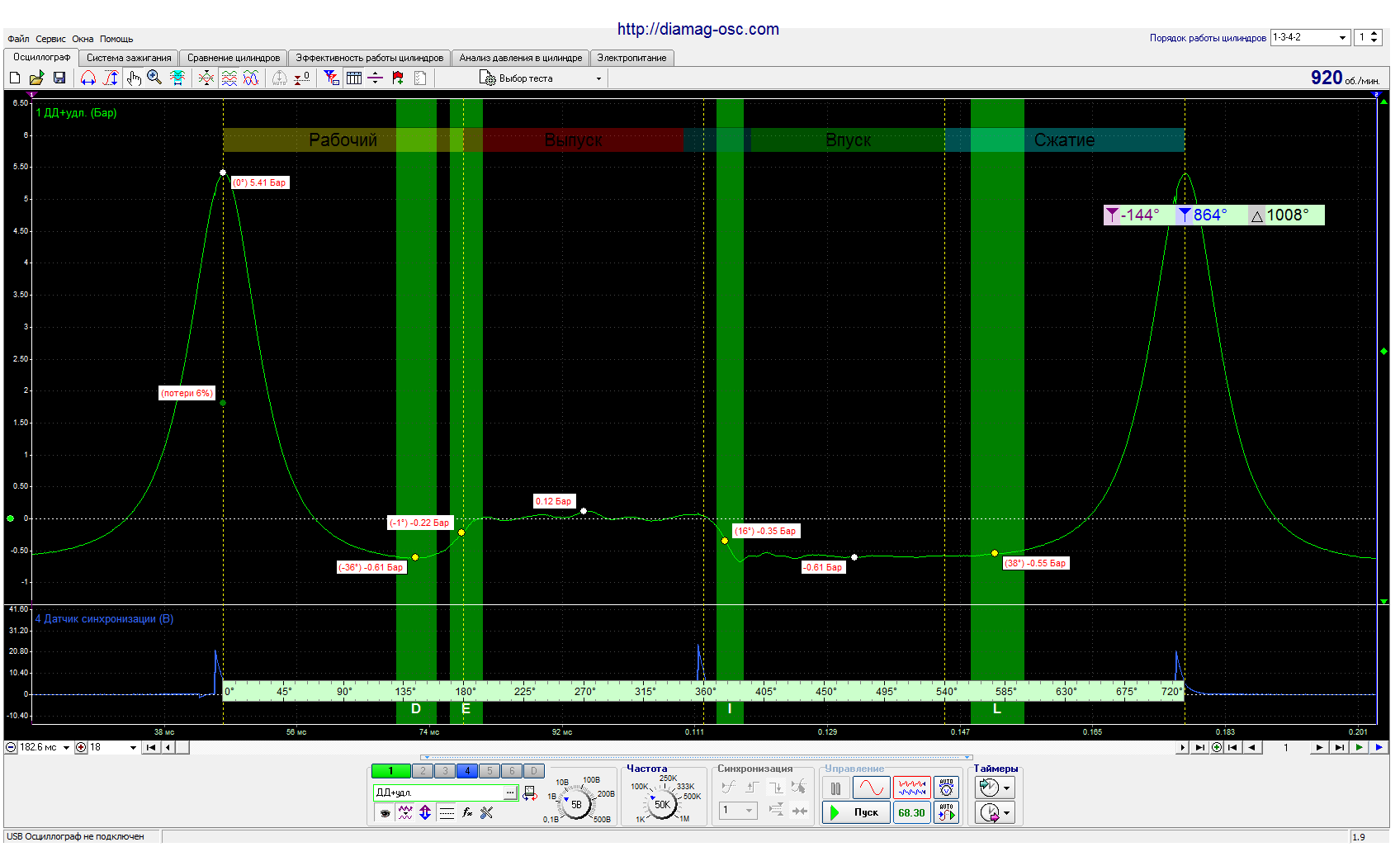Viewport: 1400px width, 847px height.
Task: Click the pause button in Управление
Action: click(835, 788)
